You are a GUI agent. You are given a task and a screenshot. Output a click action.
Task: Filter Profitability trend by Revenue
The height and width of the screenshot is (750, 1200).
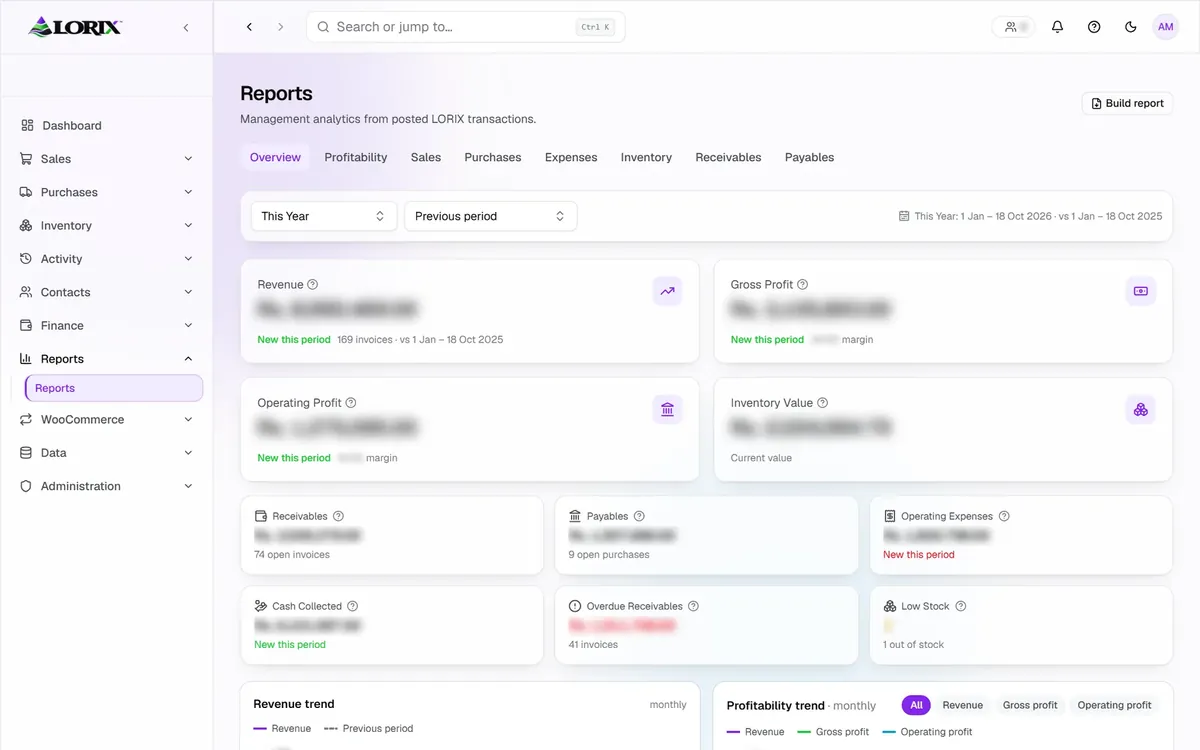tap(963, 705)
